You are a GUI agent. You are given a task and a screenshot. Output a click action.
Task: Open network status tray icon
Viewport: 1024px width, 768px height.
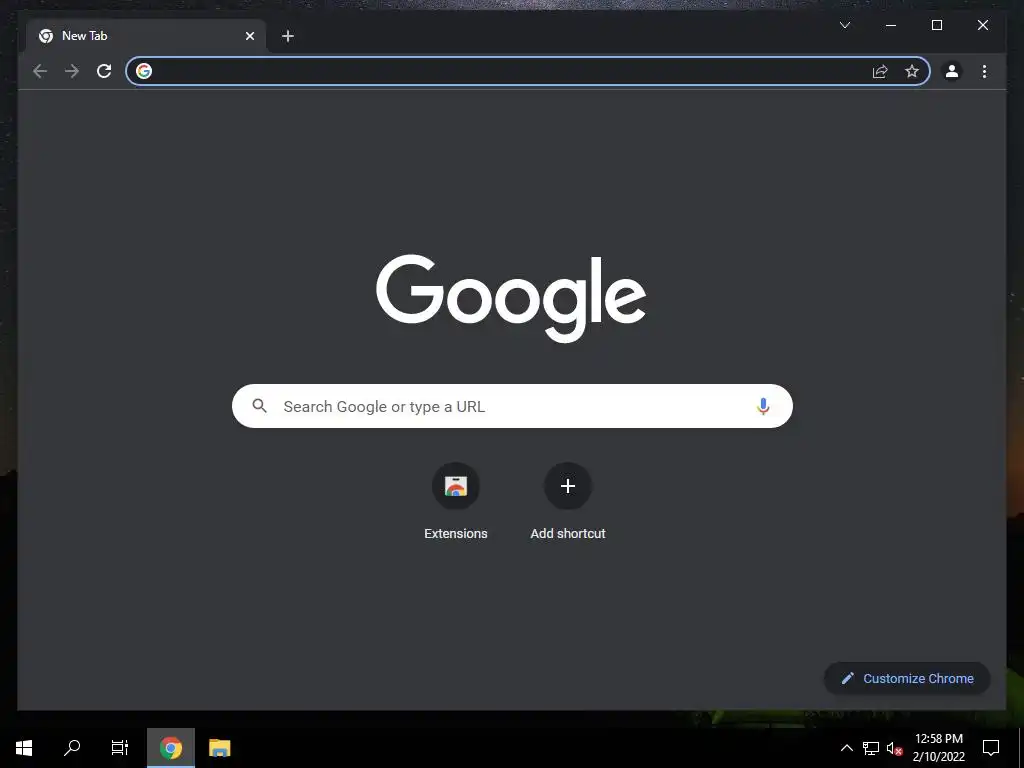click(871, 748)
